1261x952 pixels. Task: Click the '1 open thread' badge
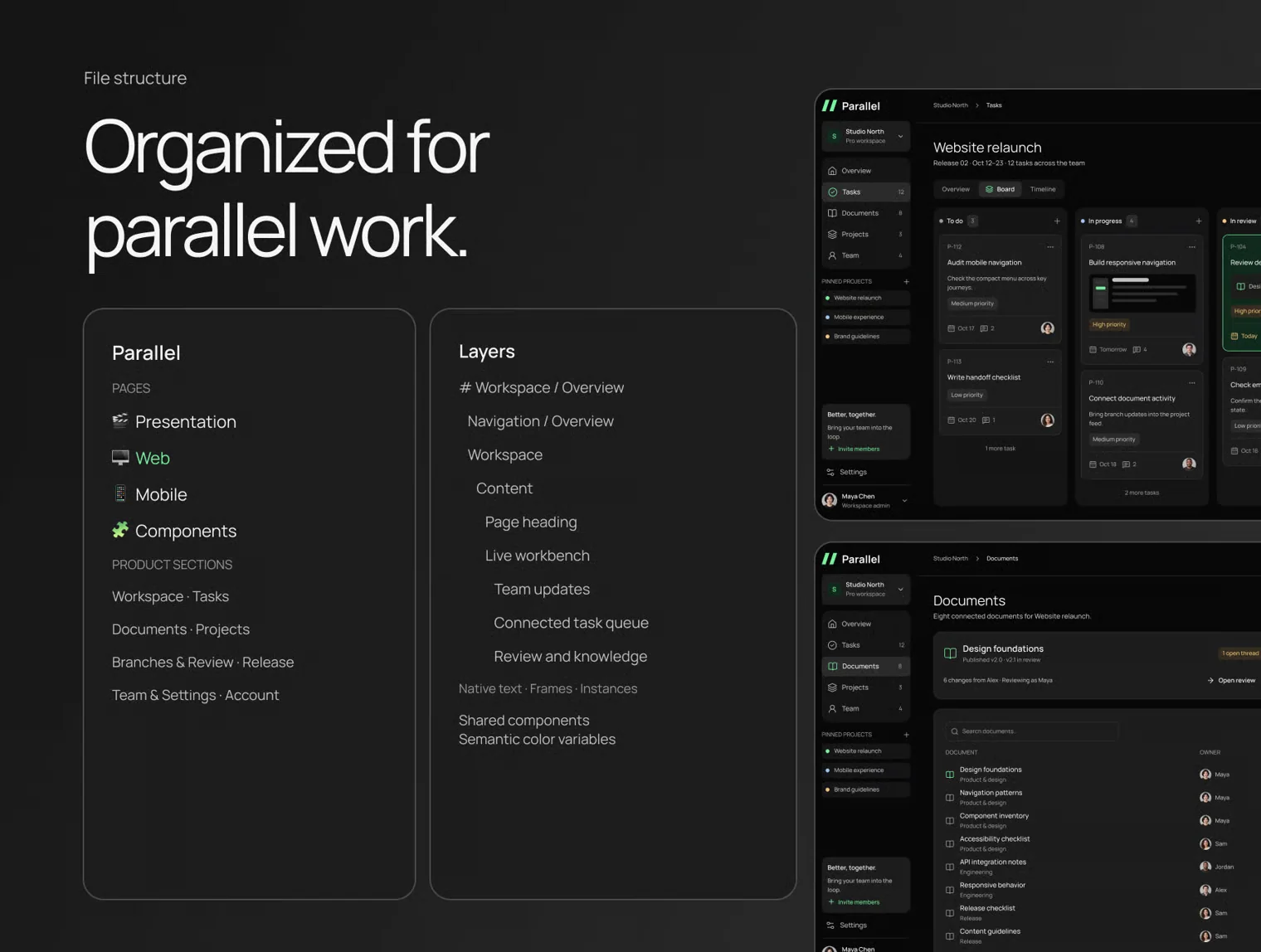[x=1239, y=653]
